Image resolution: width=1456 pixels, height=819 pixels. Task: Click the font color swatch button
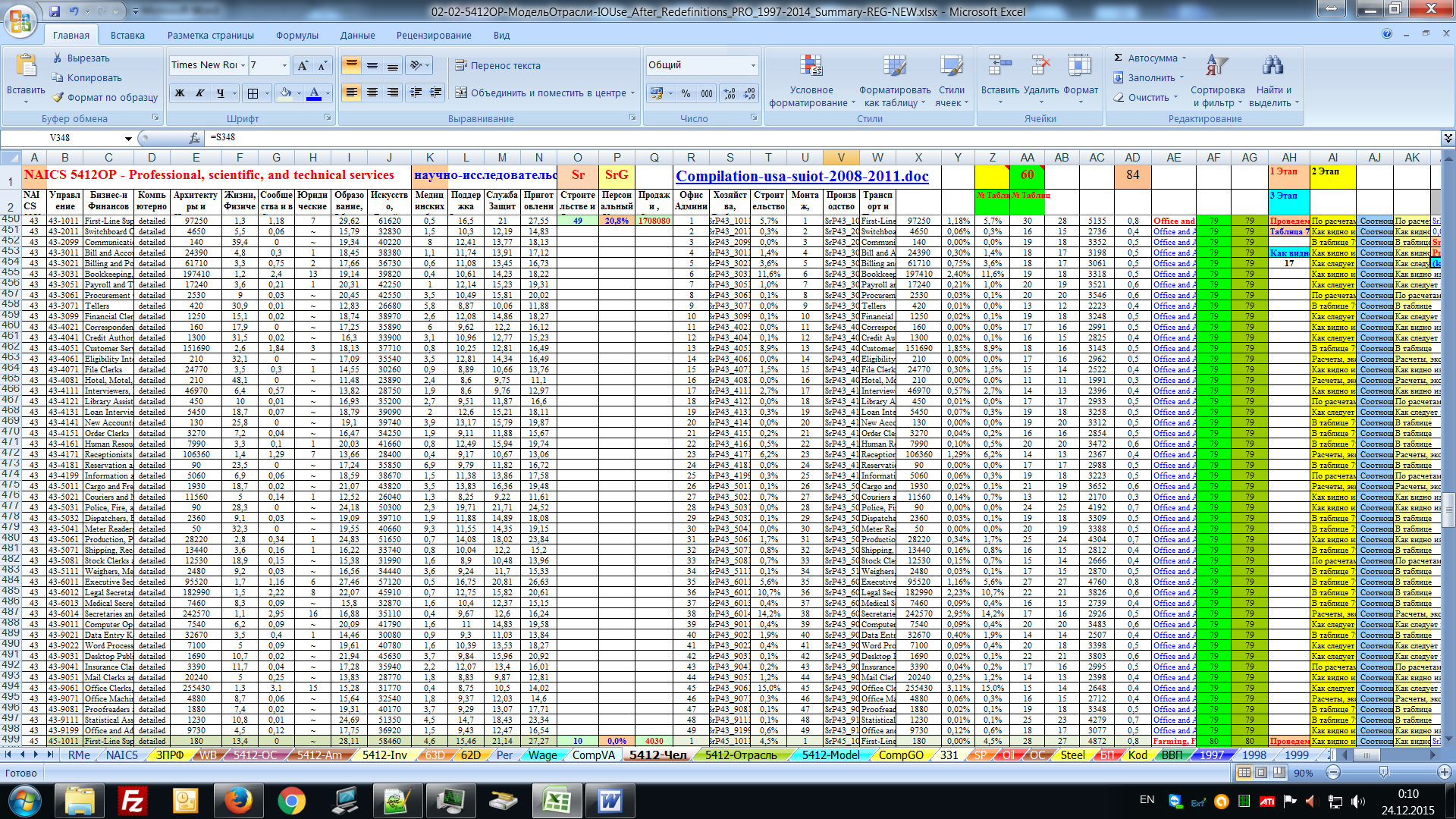(314, 93)
